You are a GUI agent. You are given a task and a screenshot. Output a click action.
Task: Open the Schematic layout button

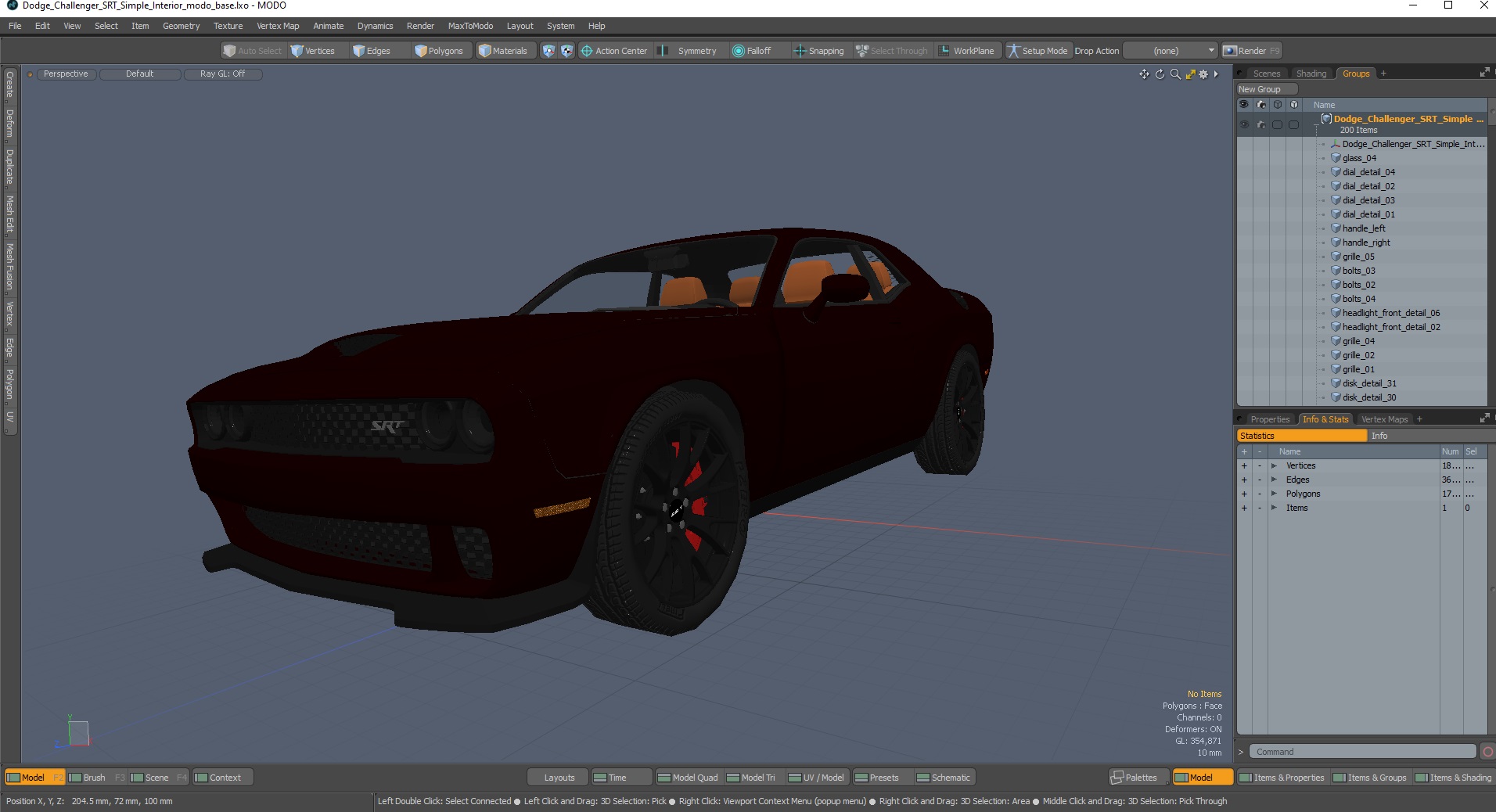coord(944,778)
